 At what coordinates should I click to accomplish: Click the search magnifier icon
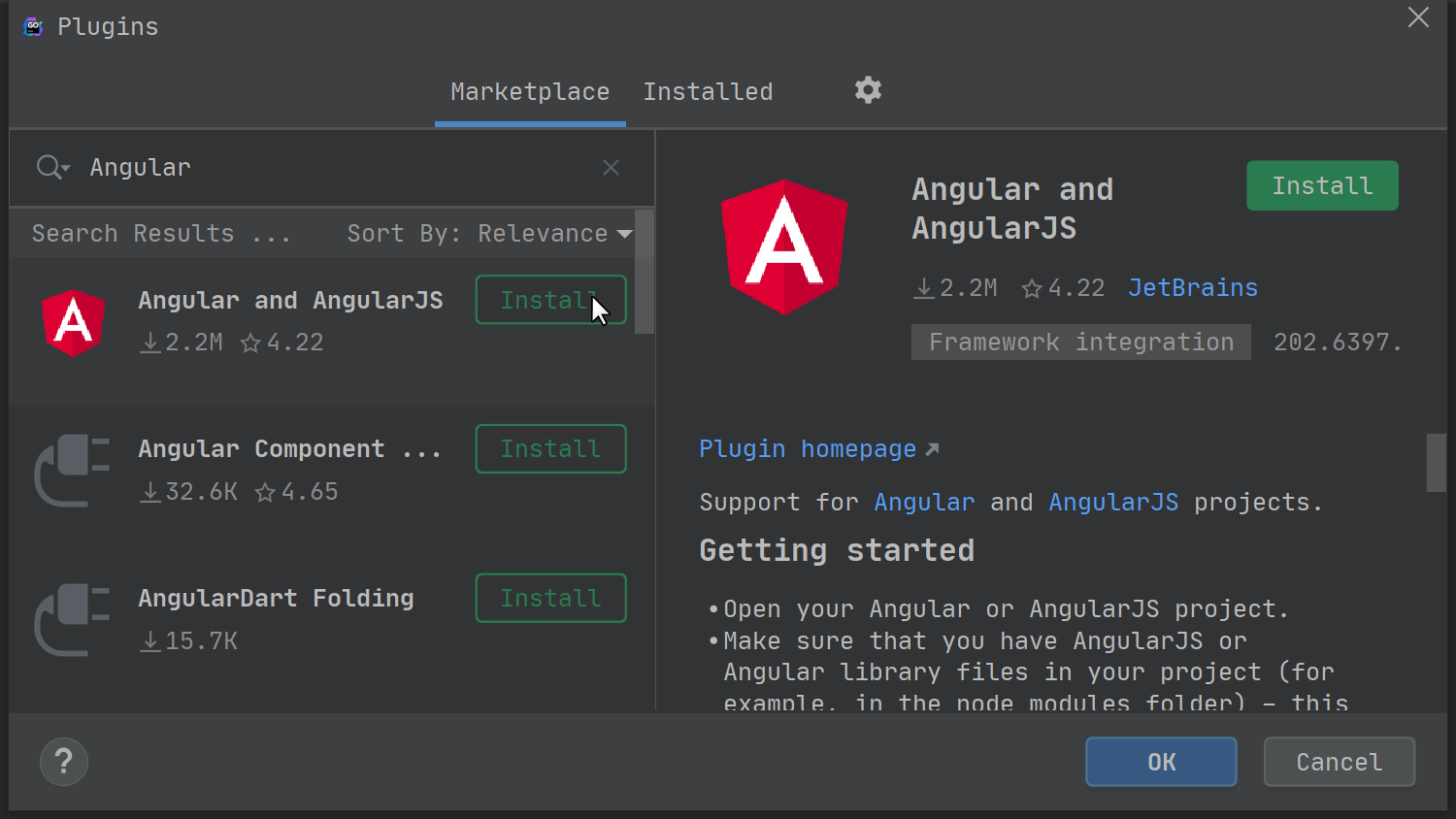pyautogui.click(x=50, y=168)
